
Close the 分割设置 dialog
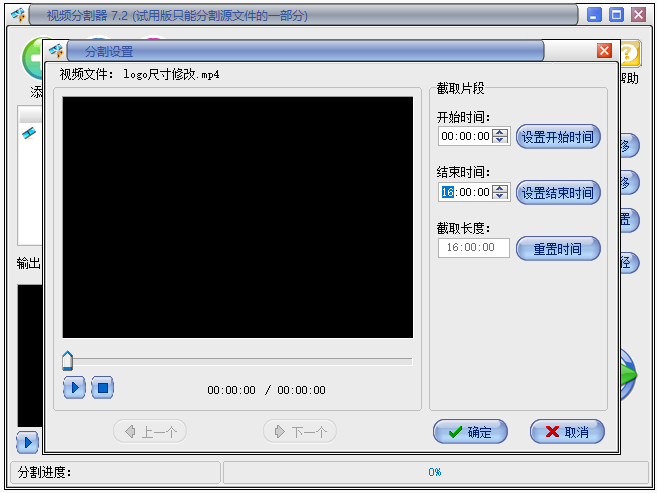click(604, 51)
